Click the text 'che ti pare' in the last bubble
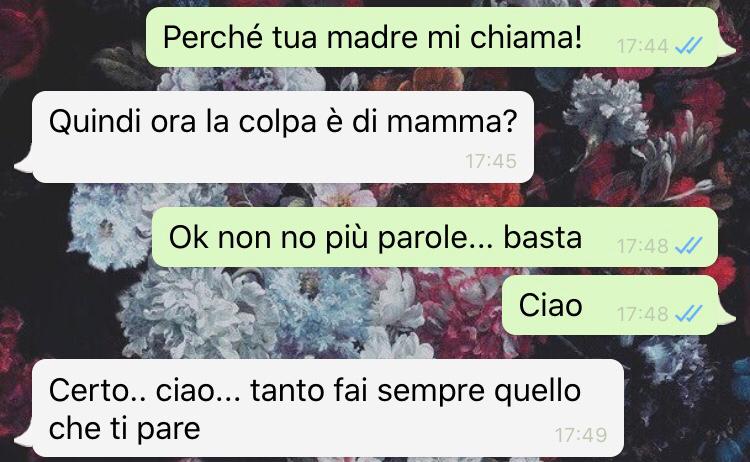The image size is (750, 462). point(124,429)
